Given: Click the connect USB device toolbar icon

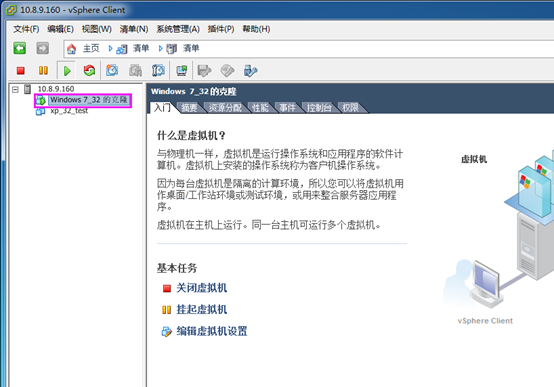Looking at the screenshot, I should click(251, 71).
